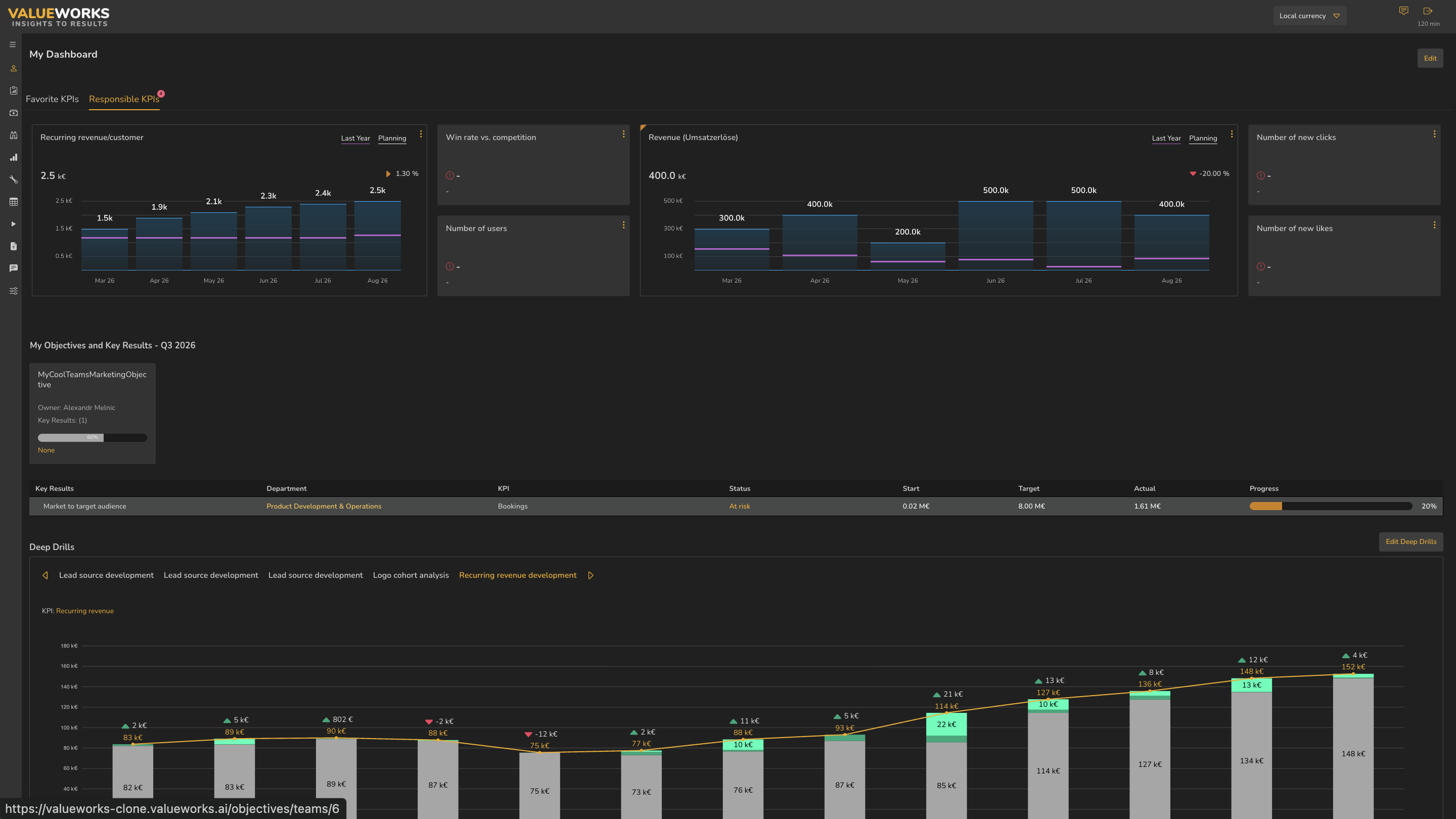Click the Edit dashboard button
The height and width of the screenshot is (819, 1456).
pyautogui.click(x=1430, y=58)
